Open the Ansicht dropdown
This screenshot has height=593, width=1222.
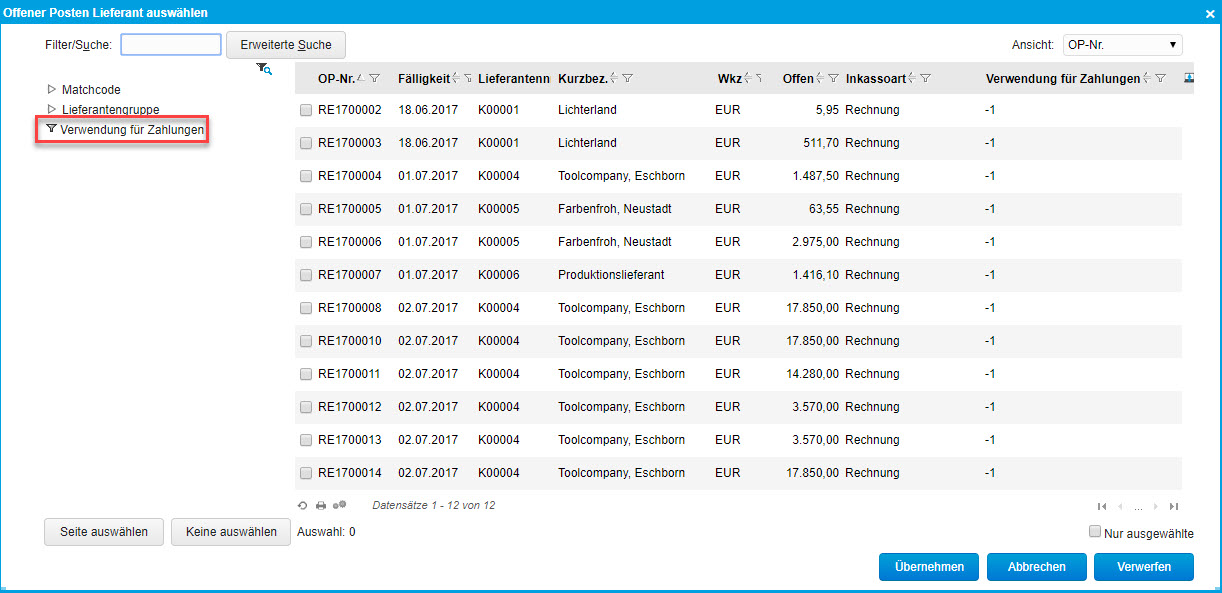[x=1122, y=45]
